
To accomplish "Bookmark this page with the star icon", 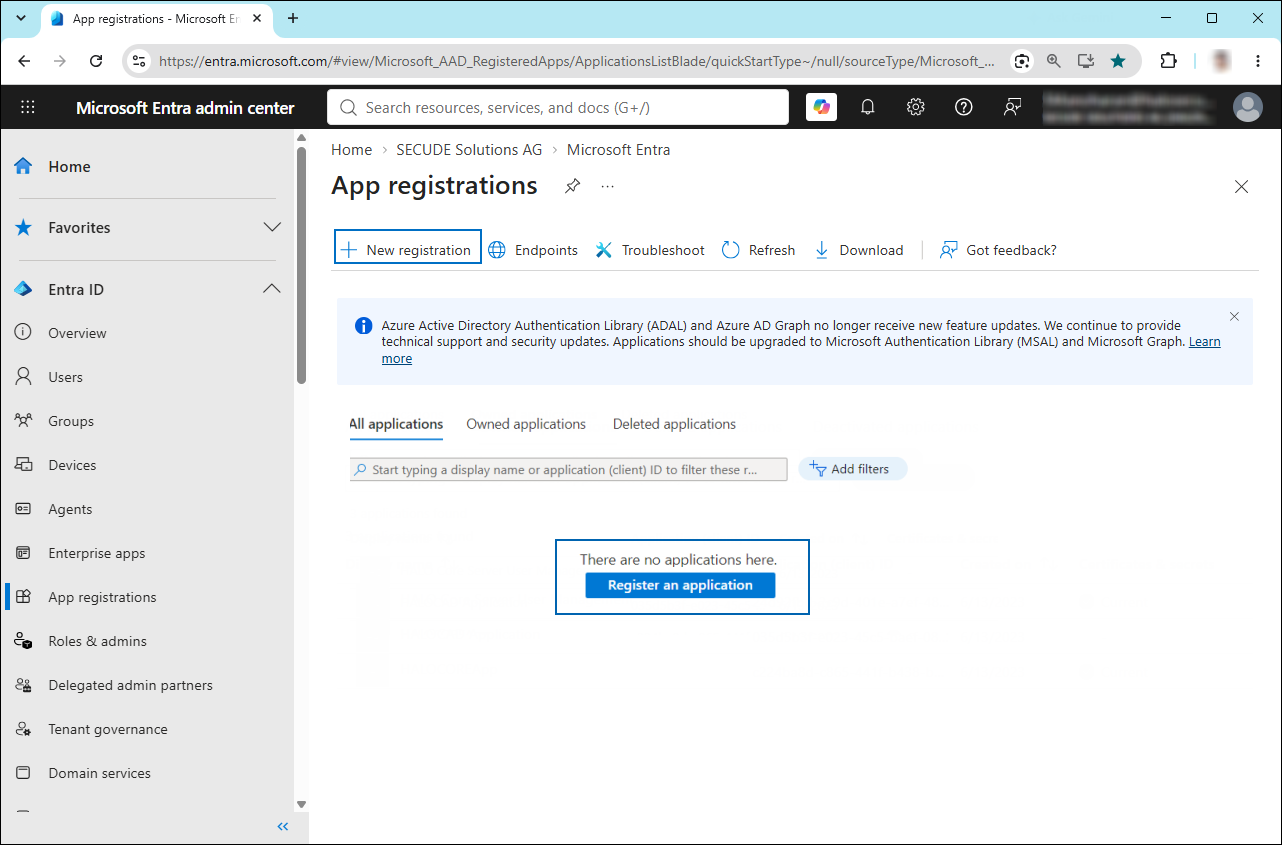I will tap(1118, 61).
